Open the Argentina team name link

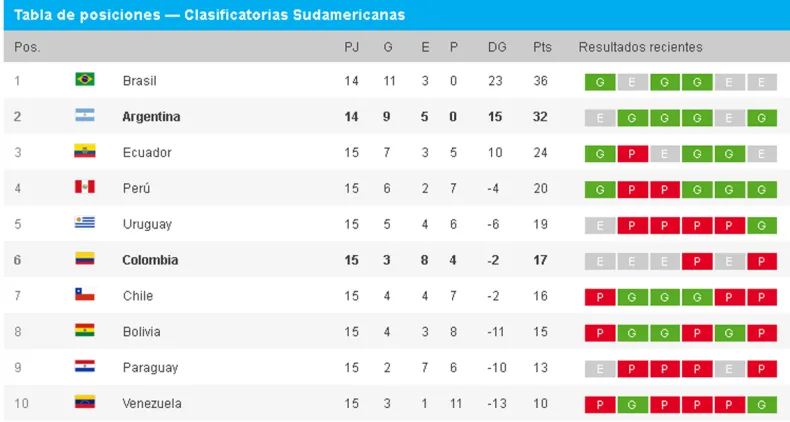point(151,117)
